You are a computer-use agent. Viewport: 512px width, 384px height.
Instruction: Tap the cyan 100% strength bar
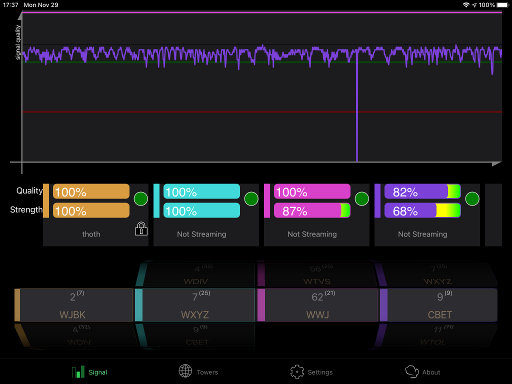(x=201, y=211)
